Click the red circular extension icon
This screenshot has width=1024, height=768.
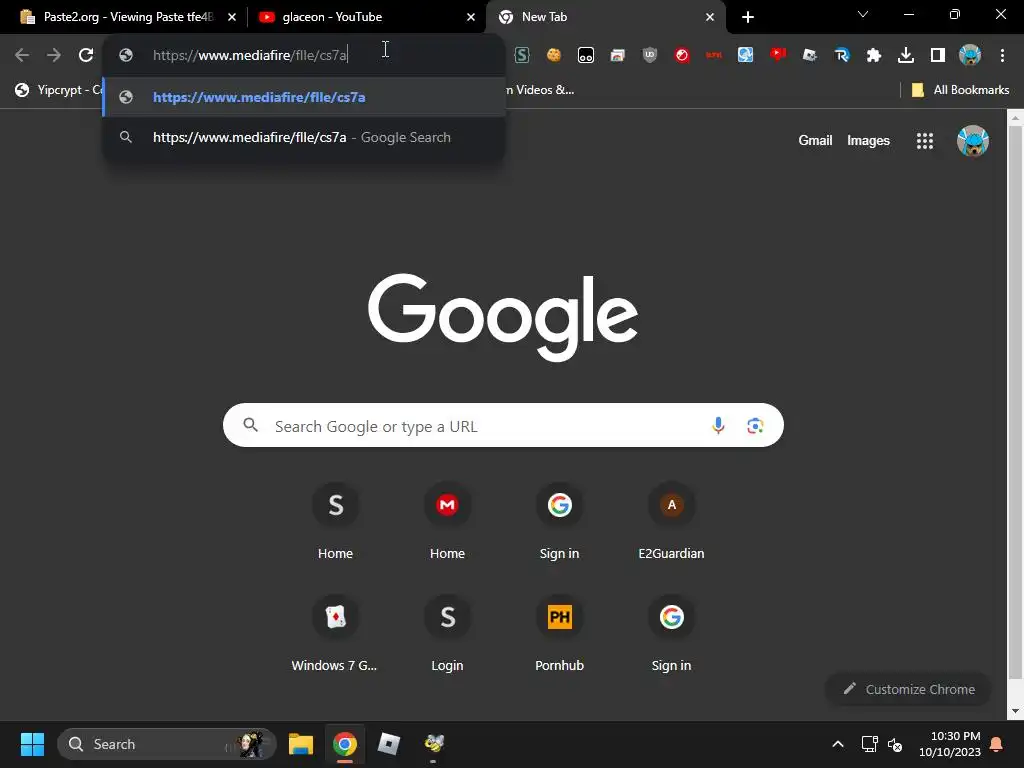[x=682, y=55]
